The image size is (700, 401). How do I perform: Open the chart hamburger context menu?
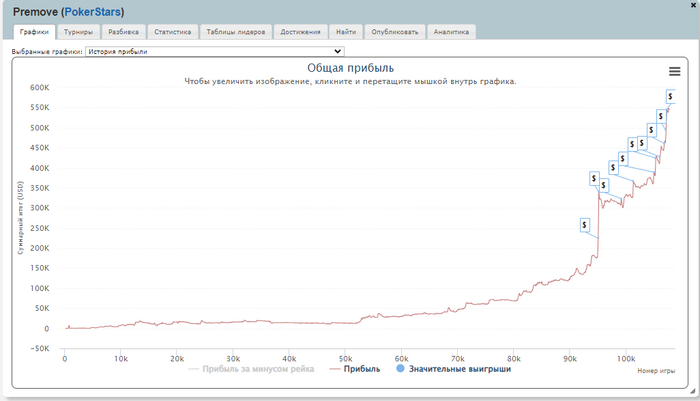[x=674, y=71]
